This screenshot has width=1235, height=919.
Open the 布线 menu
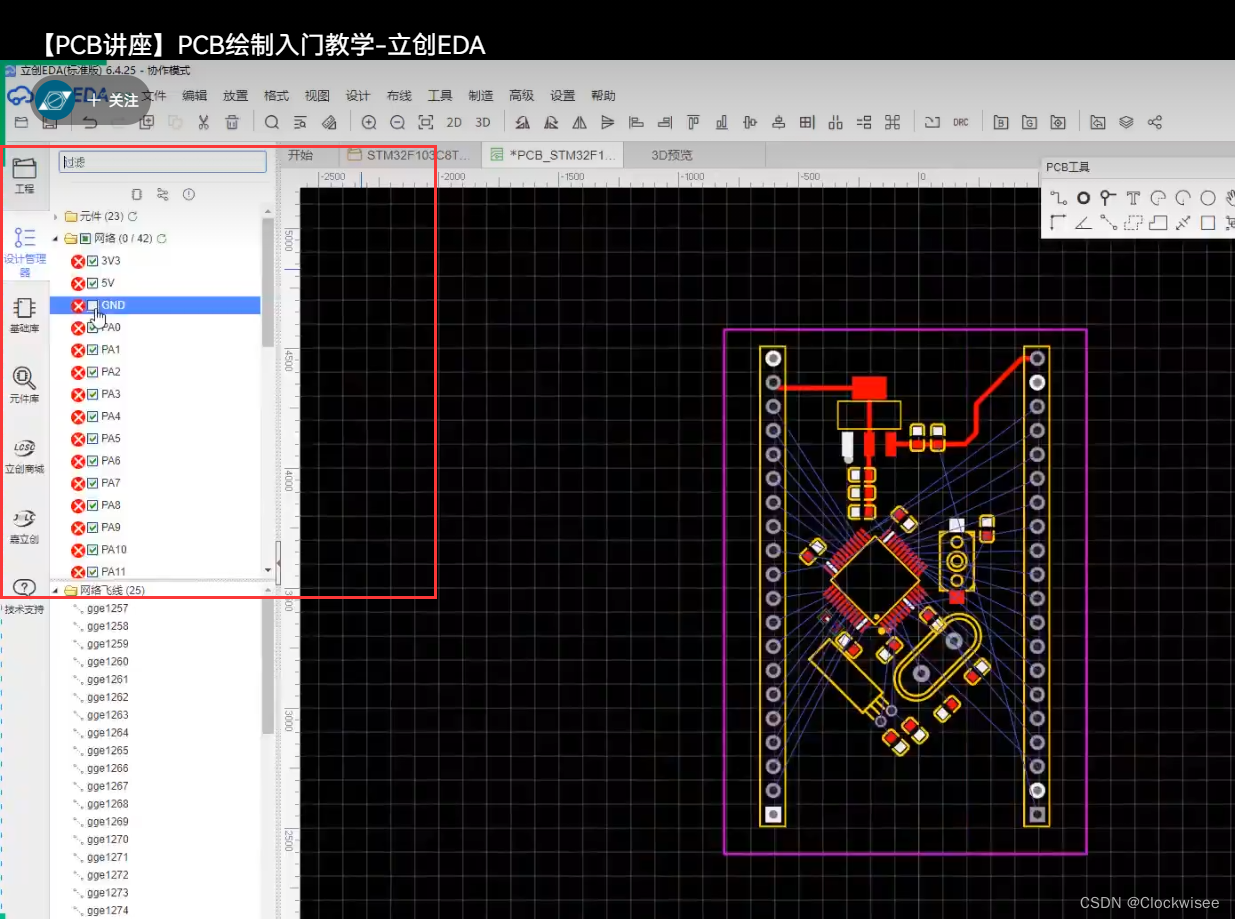[x=399, y=96]
